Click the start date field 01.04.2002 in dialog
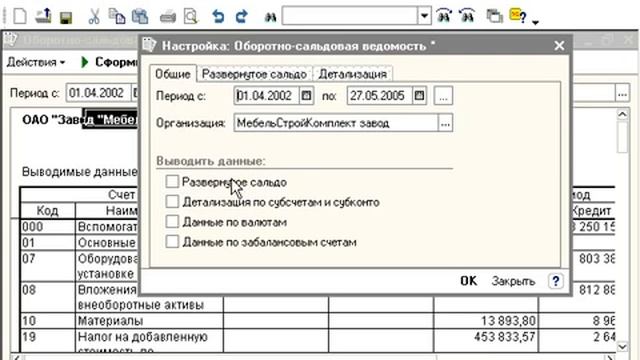Viewport: 640px width, 360px height. pos(267,96)
